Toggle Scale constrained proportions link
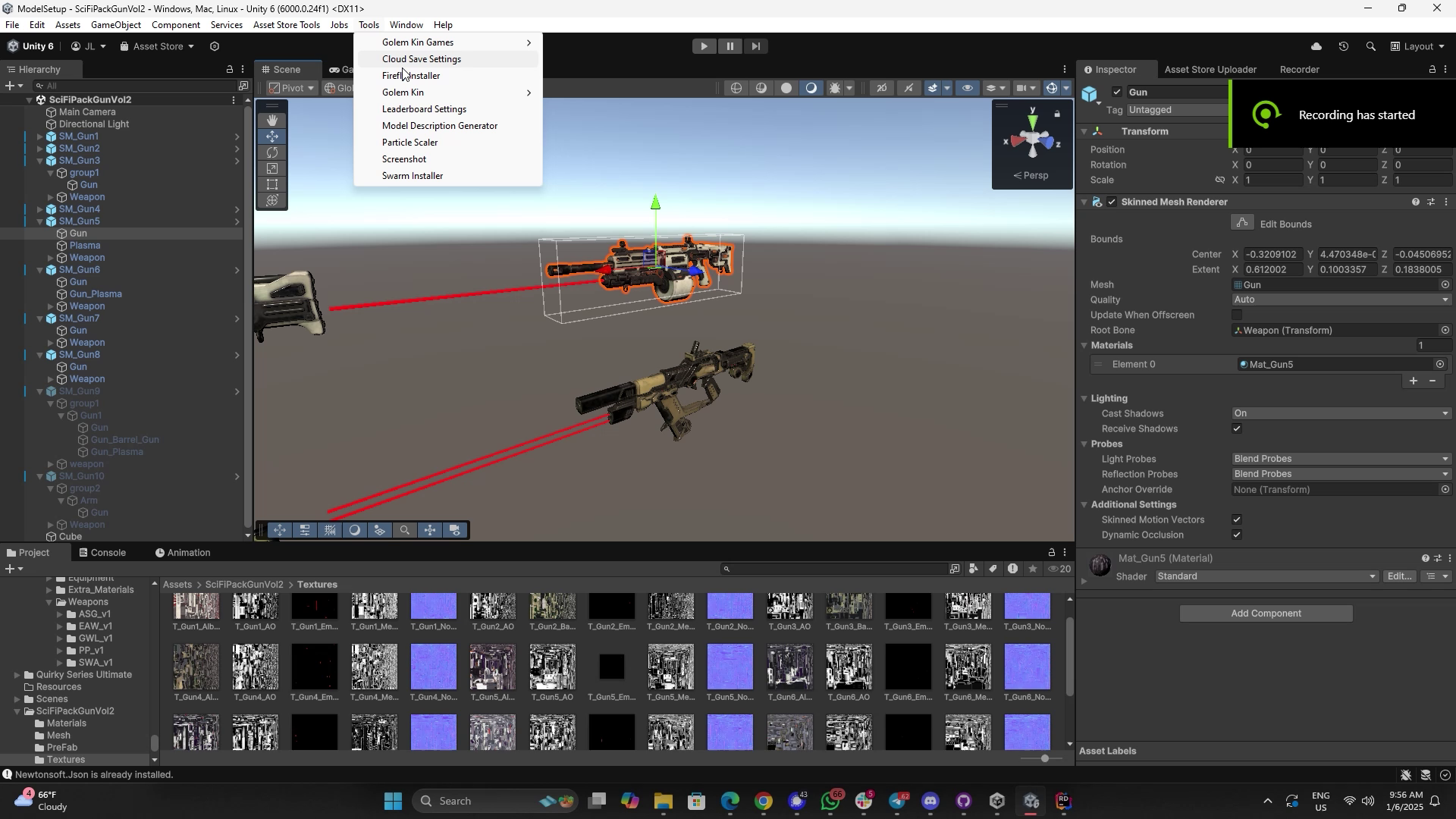 (1220, 180)
